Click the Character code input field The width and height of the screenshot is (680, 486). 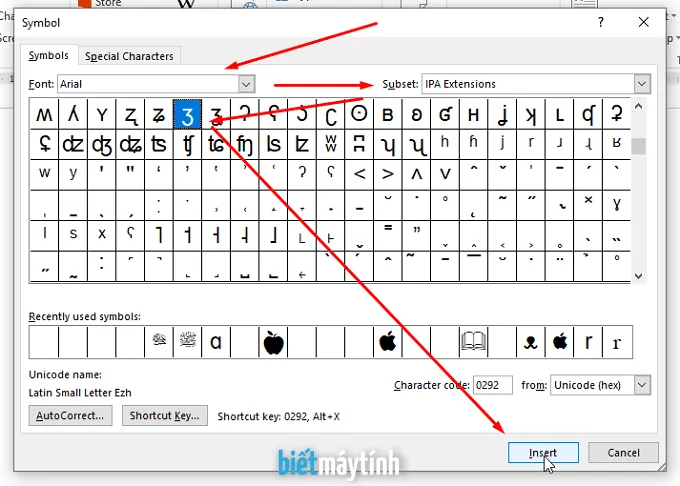493,385
